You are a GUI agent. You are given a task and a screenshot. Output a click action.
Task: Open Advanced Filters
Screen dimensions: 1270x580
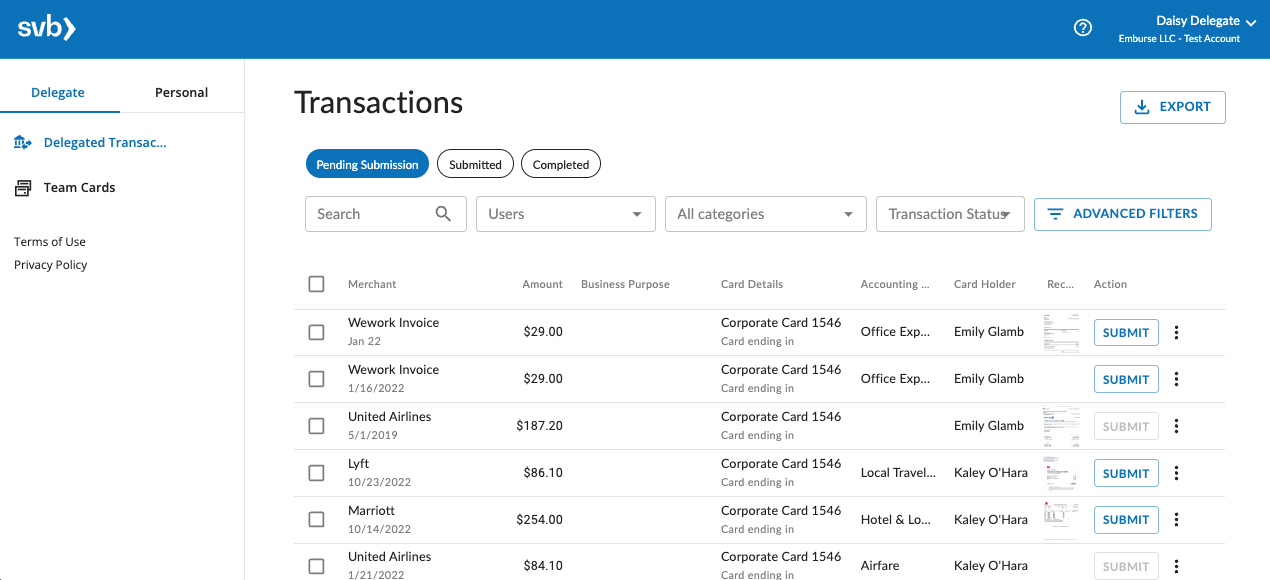pyautogui.click(x=1123, y=214)
